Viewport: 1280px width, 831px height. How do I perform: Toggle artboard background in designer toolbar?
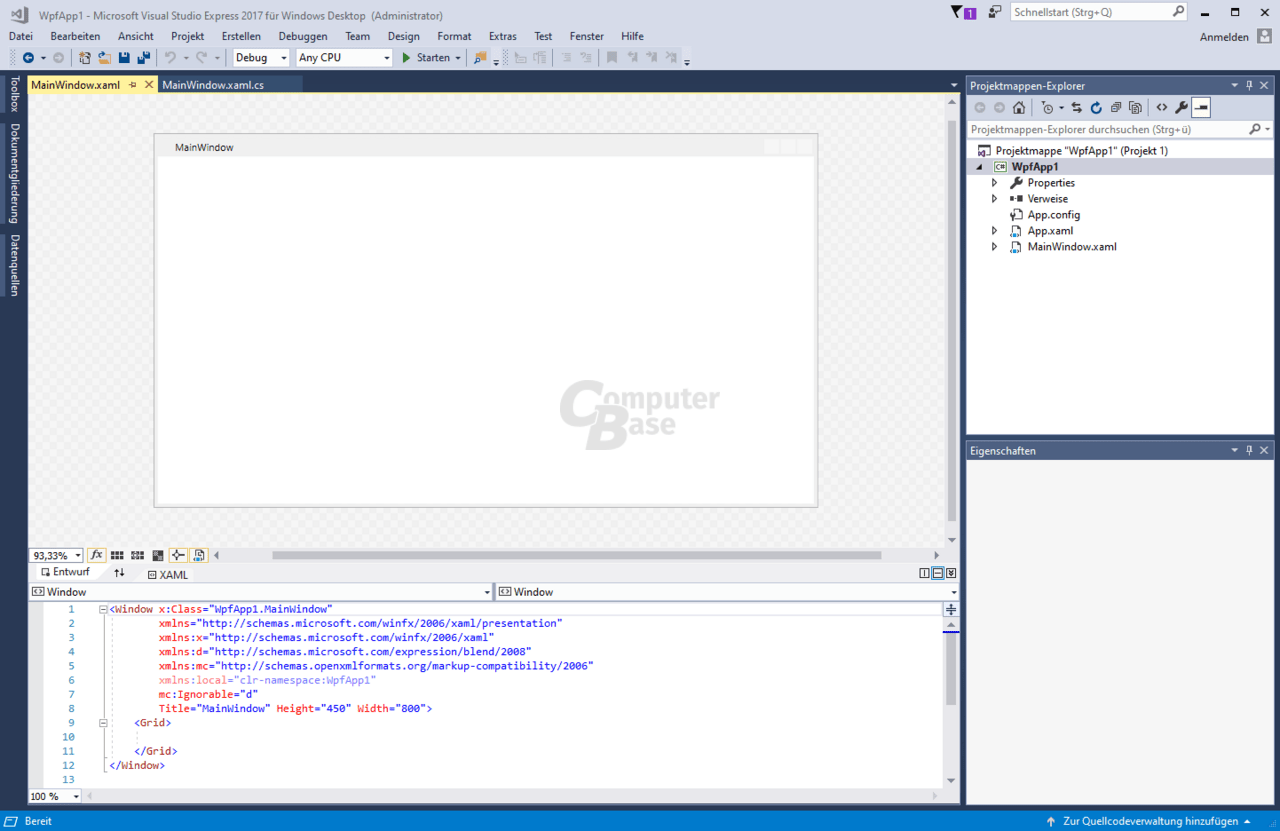coord(158,555)
